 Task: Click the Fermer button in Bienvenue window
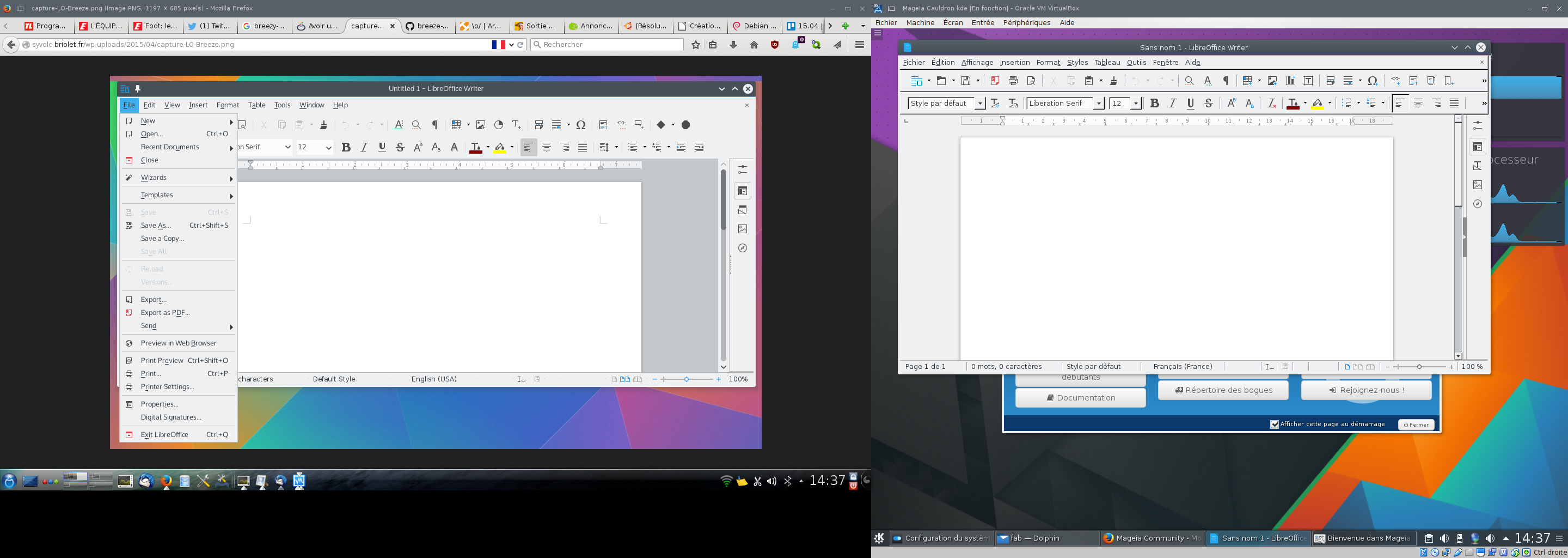pos(1416,424)
